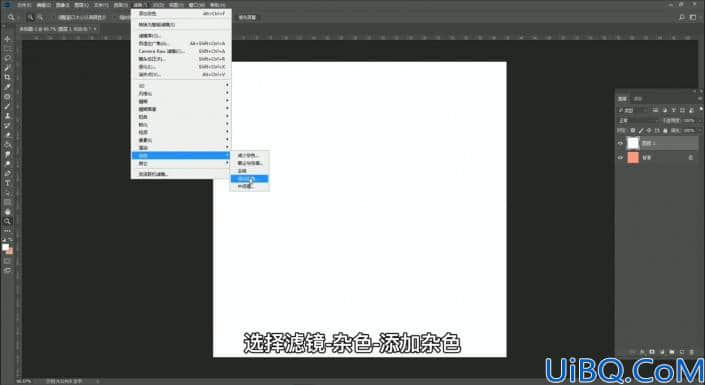705x385 pixels.
Task: Select the Rectangle shape tool
Action: 7,202
